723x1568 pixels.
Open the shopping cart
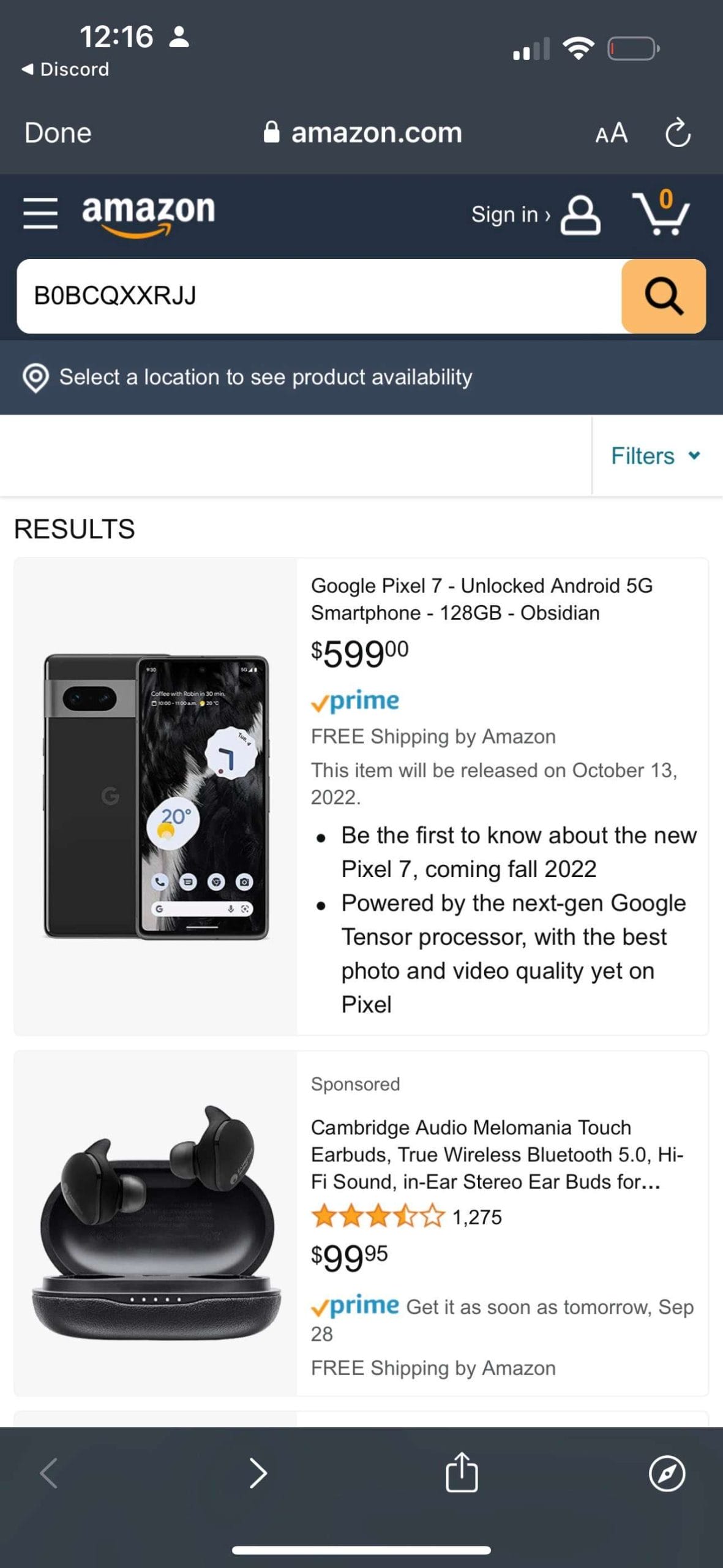tap(661, 213)
